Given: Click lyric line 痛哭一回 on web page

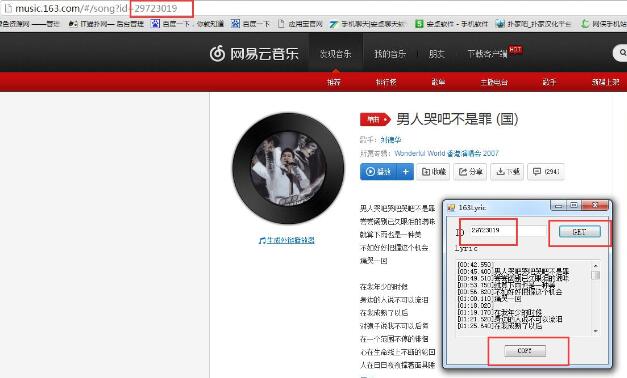Looking at the screenshot, I should tap(373, 261).
